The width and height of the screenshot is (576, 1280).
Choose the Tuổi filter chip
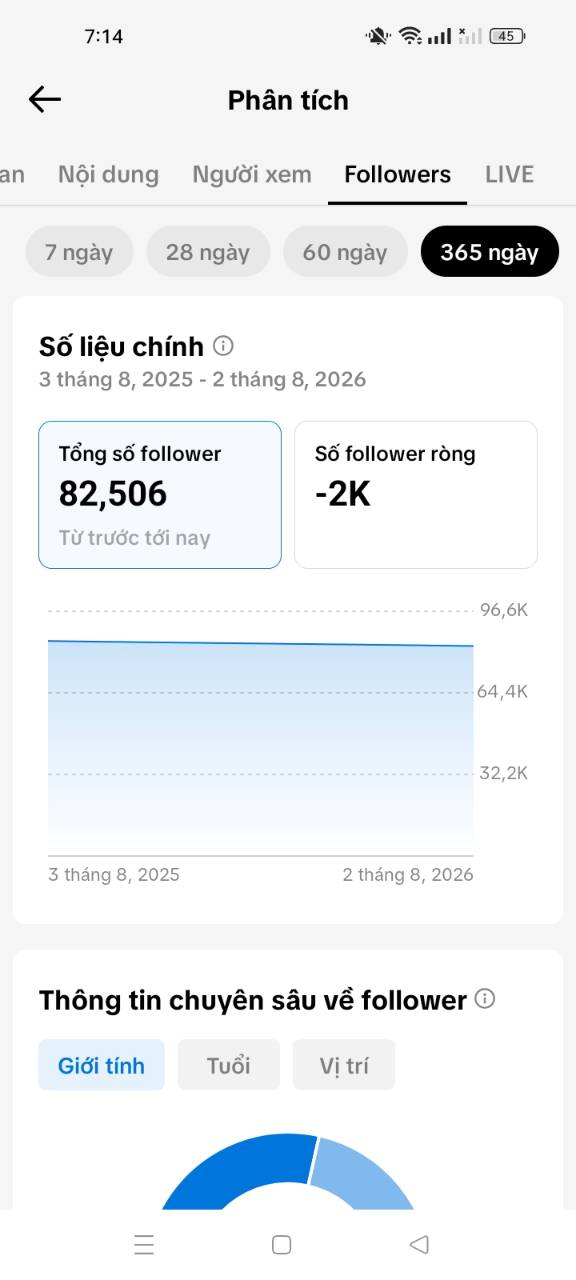click(229, 1065)
